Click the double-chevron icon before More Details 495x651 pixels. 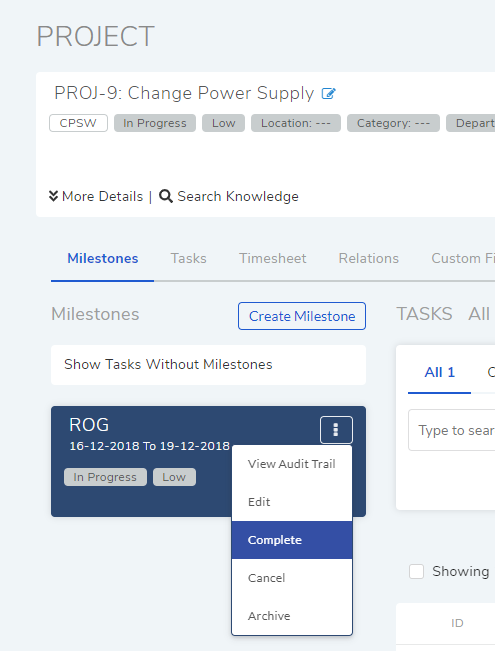[53, 196]
